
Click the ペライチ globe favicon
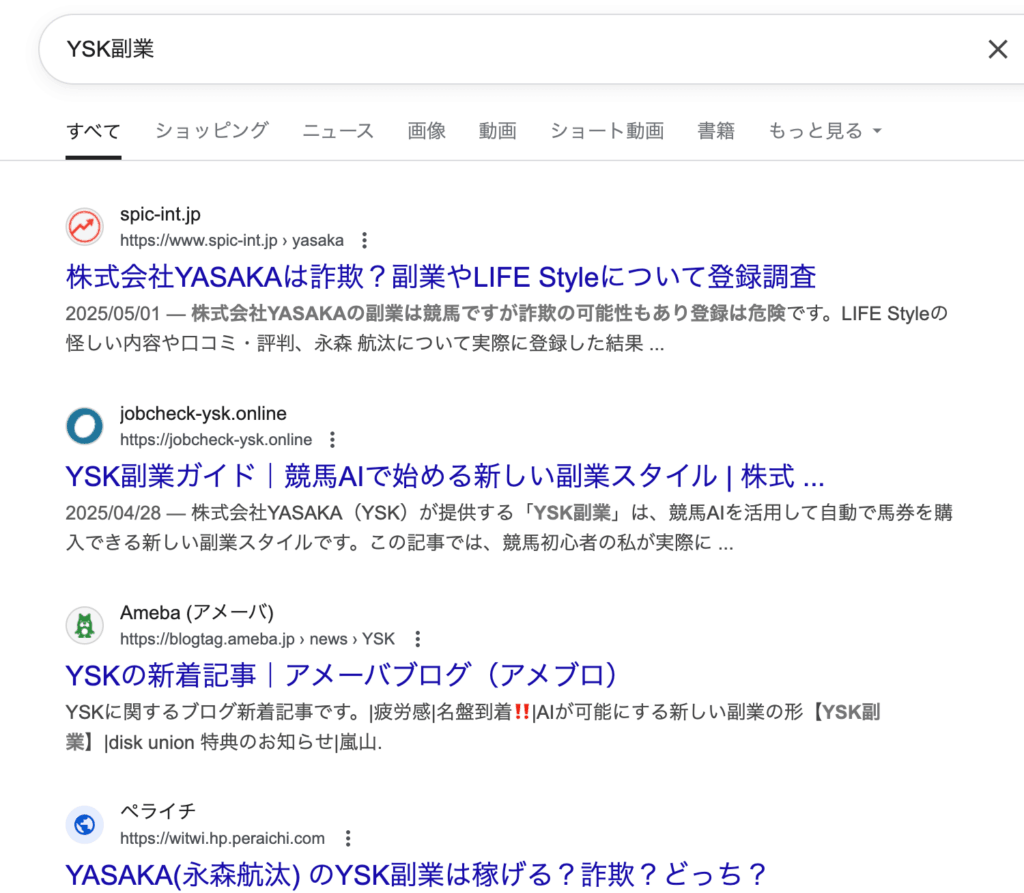[85, 824]
